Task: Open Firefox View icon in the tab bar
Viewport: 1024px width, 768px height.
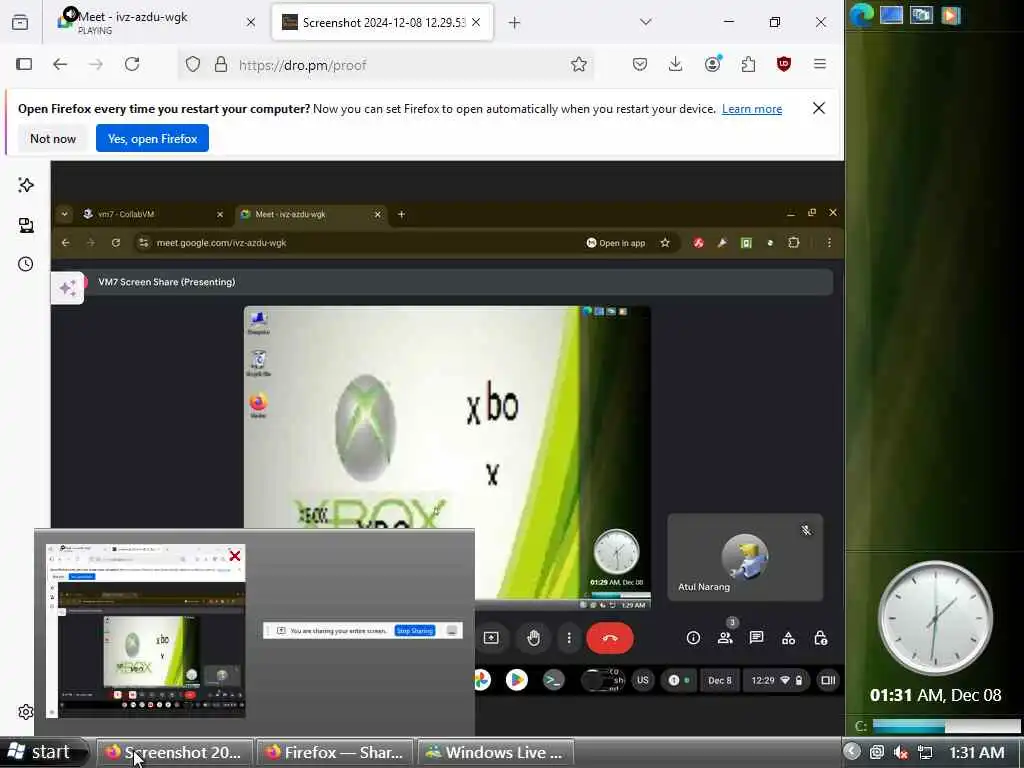Action: 20,23
